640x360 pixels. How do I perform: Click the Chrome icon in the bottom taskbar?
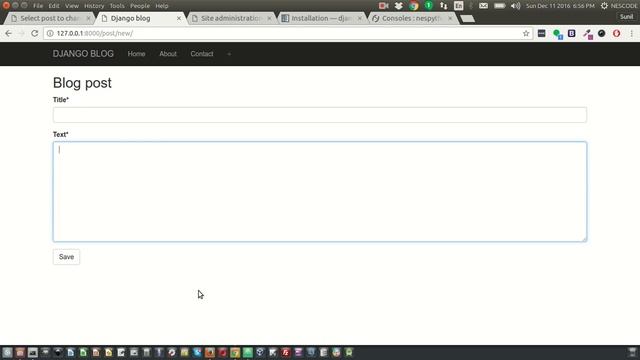coord(235,352)
